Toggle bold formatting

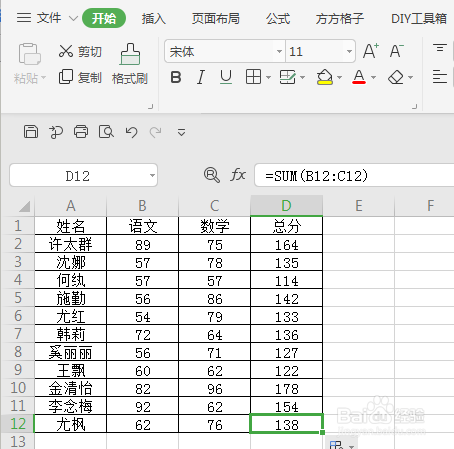pyautogui.click(x=176, y=77)
